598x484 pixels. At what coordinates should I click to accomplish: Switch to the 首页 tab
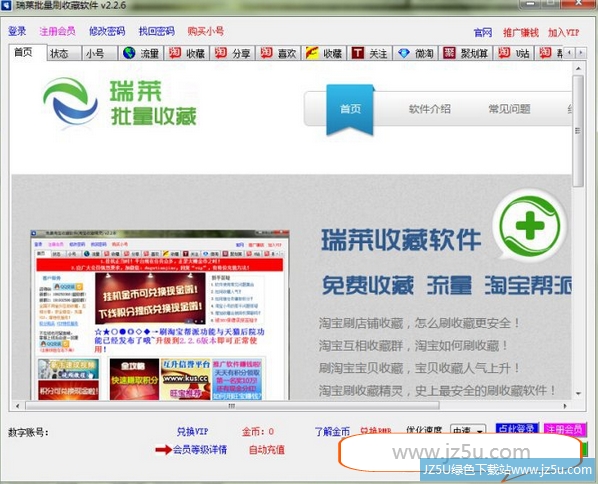27,52
